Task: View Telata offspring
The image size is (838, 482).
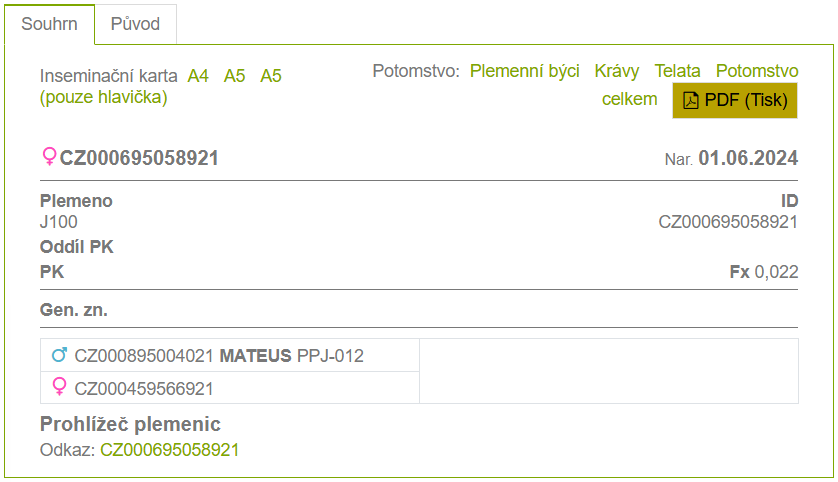Action: tap(678, 71)
